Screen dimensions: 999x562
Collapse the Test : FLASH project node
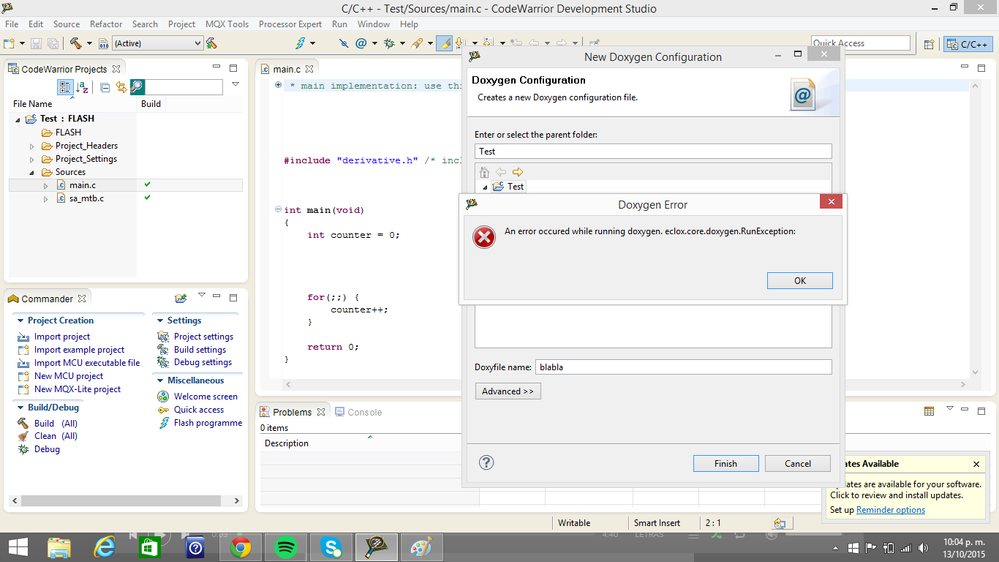[x=18, y=119]
